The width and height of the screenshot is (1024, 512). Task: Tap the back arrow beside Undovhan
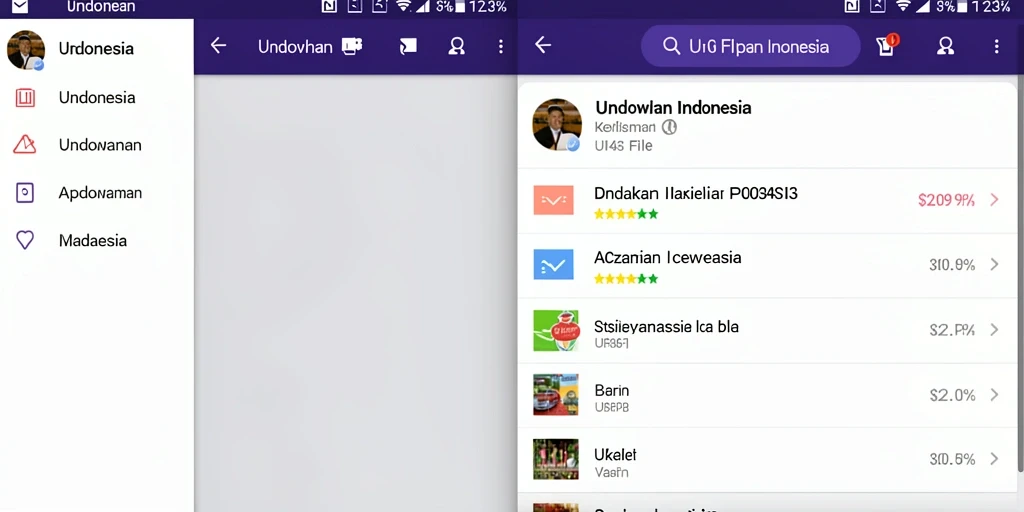(218, 46)
